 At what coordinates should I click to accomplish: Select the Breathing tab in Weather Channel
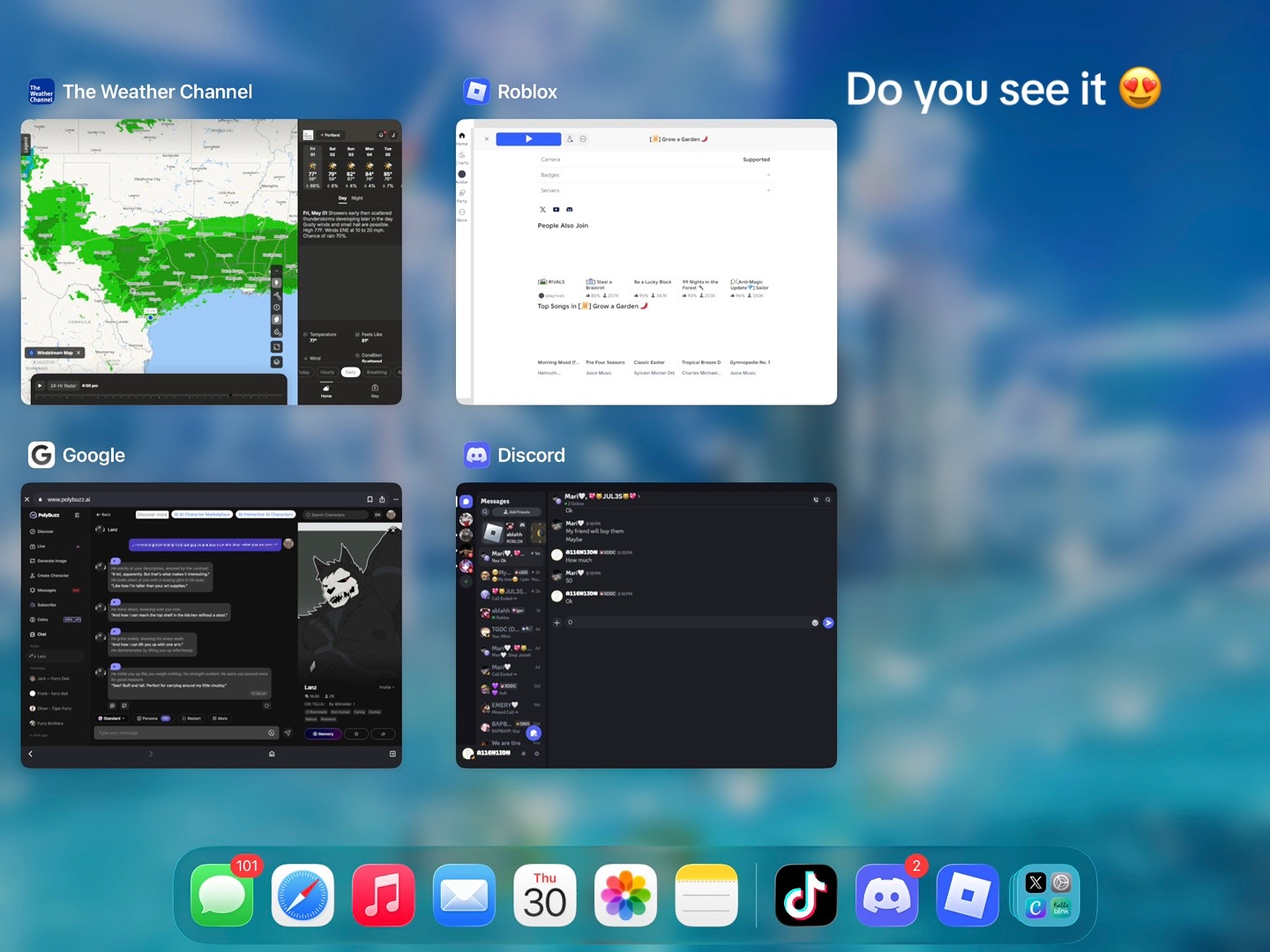point(377,372)
